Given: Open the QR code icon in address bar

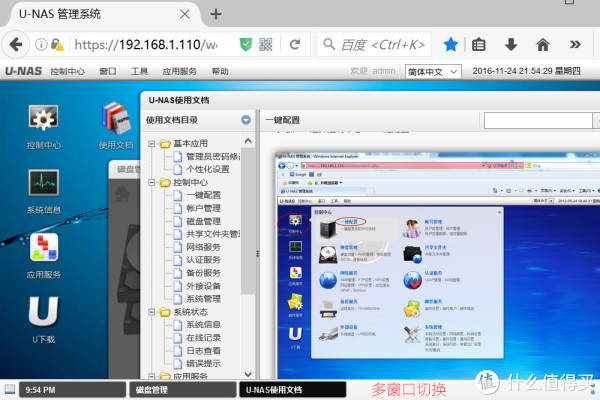Looking at the screenshot, I should click(x=266, y=44).
